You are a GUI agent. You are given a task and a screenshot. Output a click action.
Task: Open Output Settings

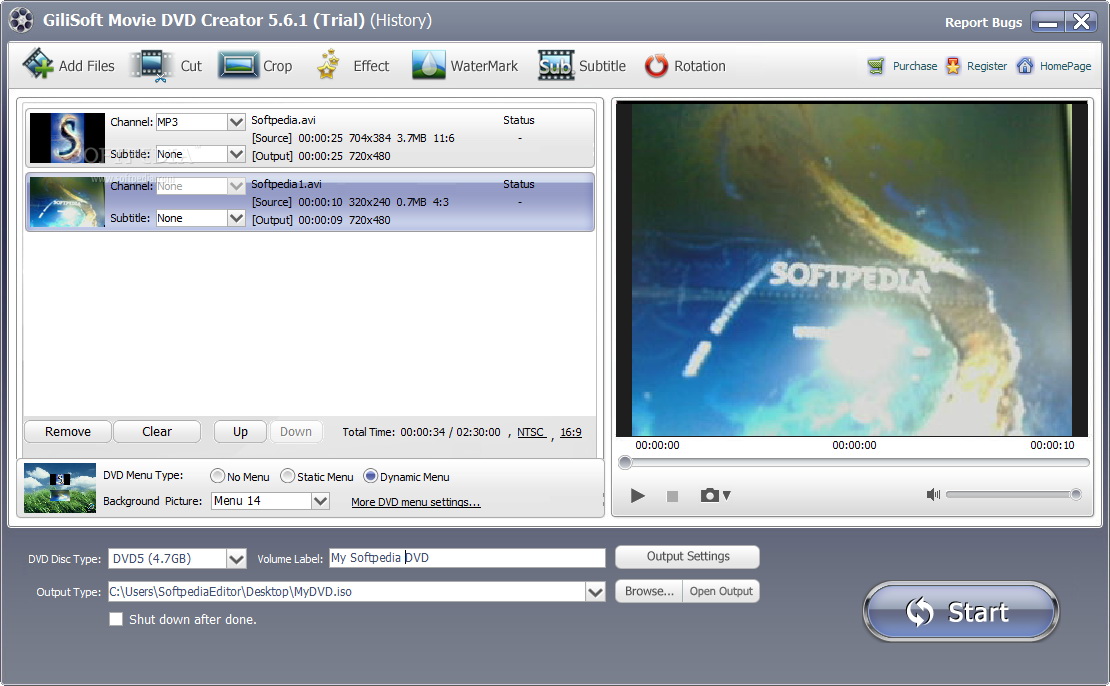coord(687,556)
